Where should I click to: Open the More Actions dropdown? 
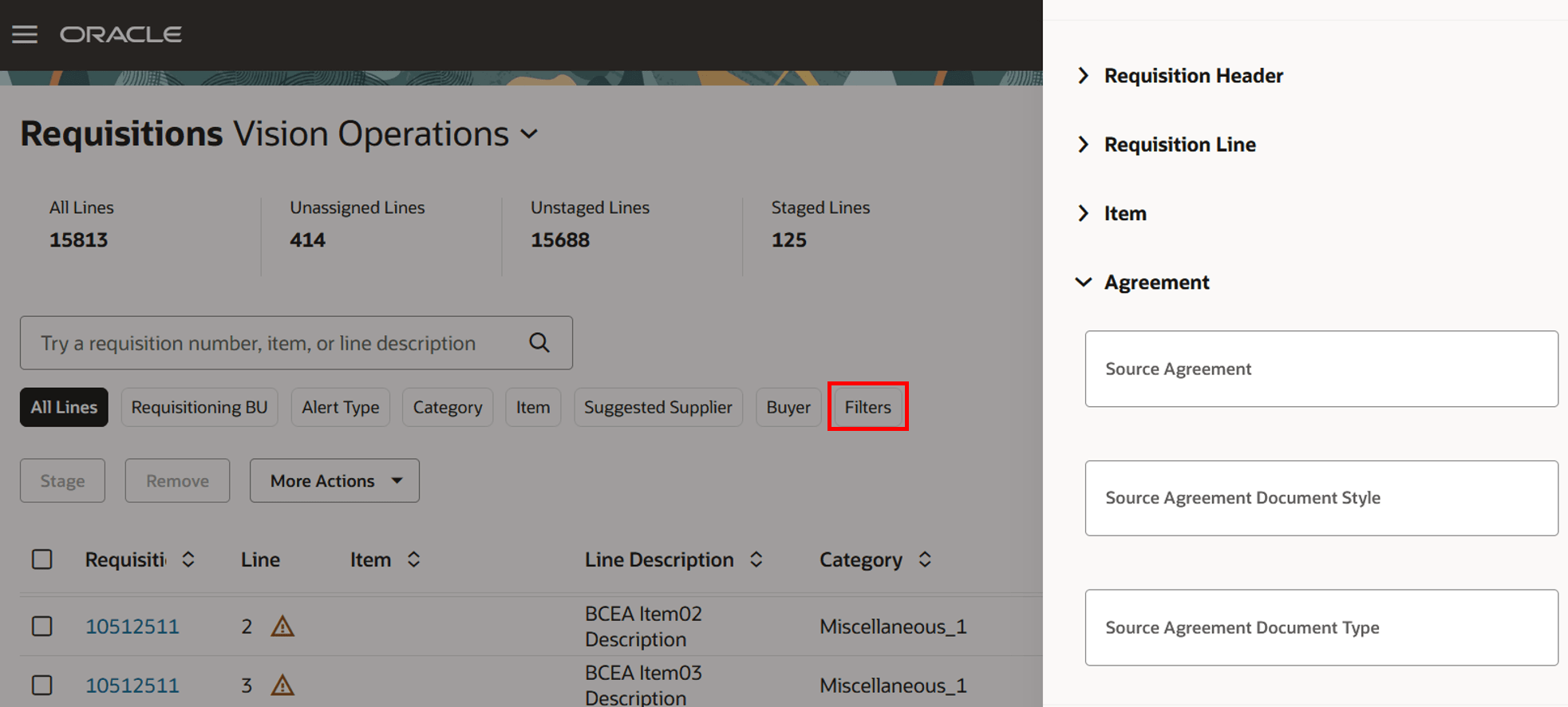[334, 480]
